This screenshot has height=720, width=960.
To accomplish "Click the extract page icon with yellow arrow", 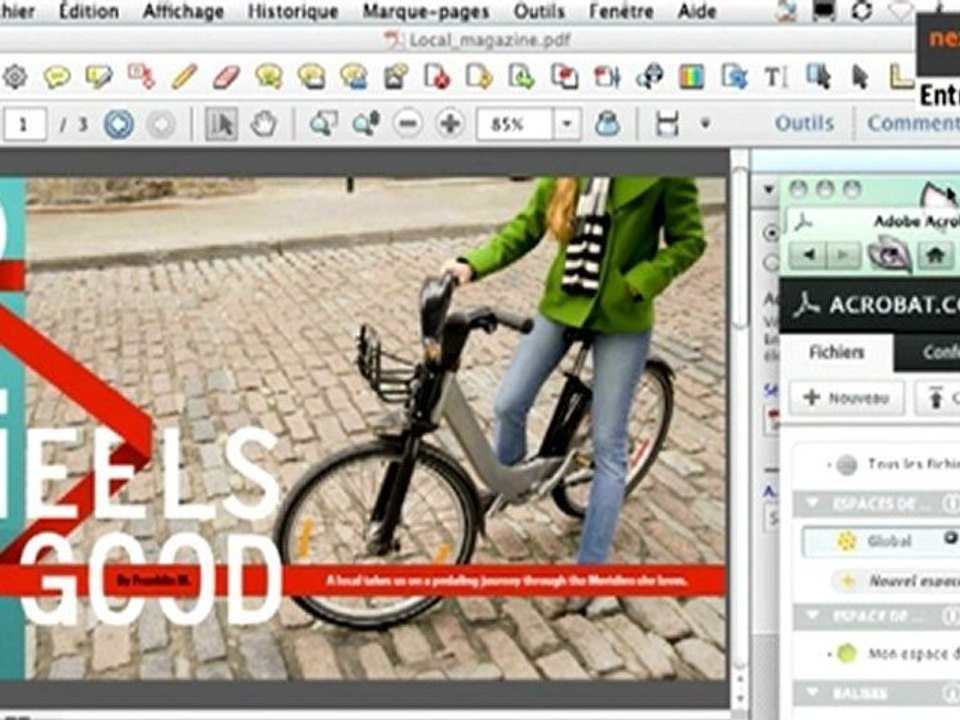I will (479, 77).
